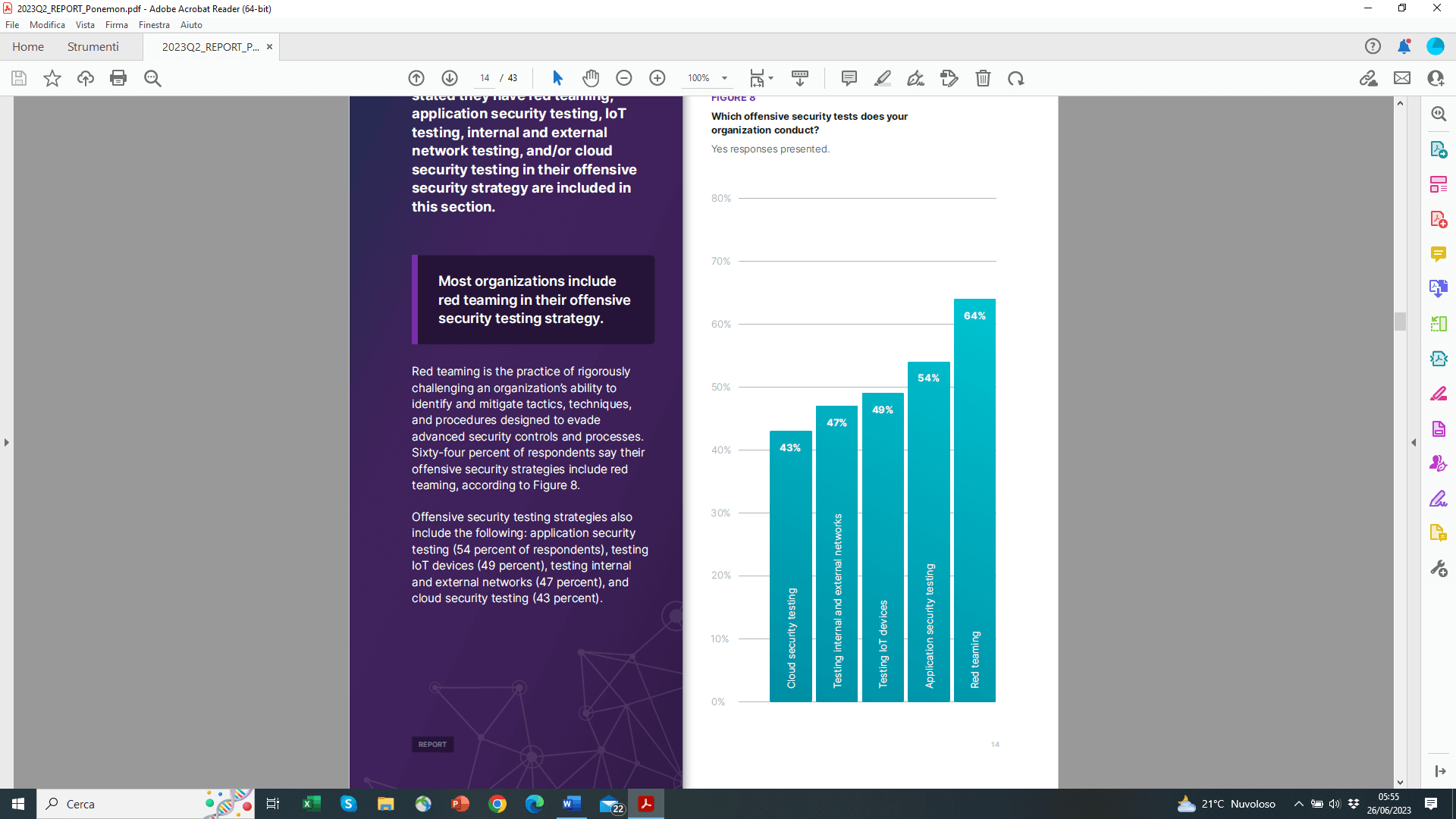Click the Print file icon
This screenshot has width=1456, height=819.
pos(118,78)
